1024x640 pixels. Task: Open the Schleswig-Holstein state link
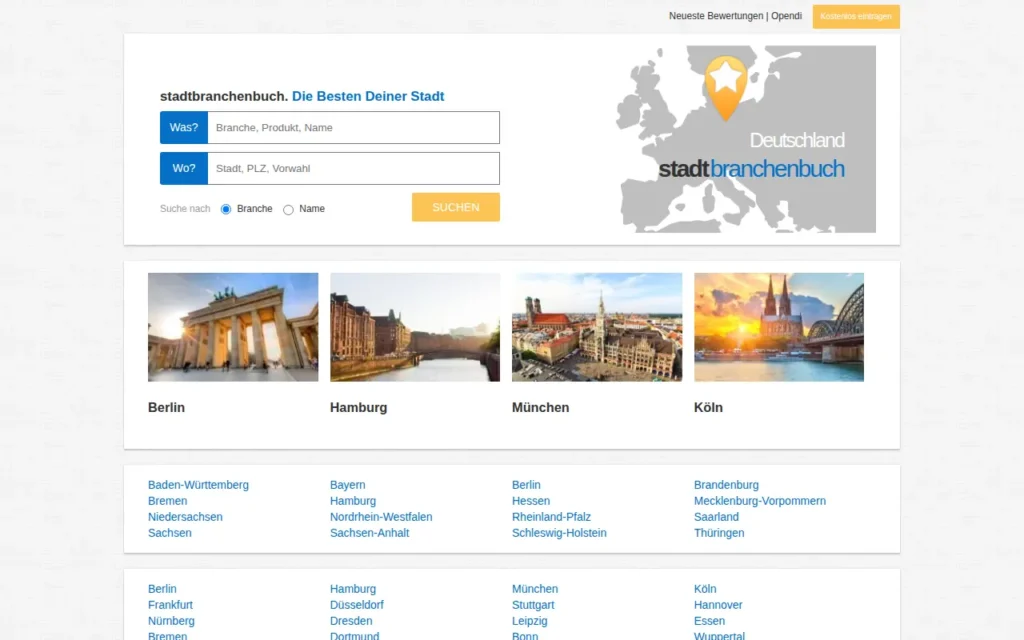[x=559, y=533]
